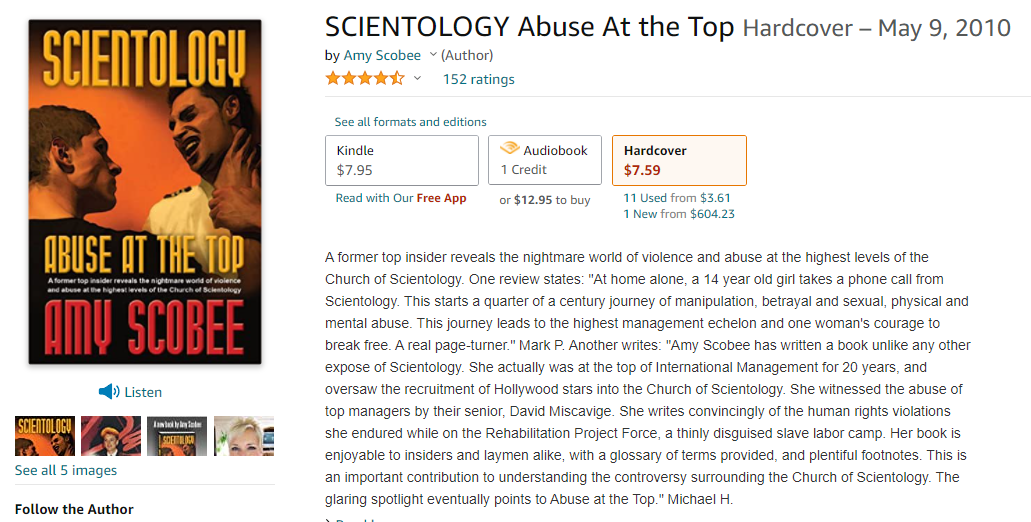
Task: Click the Audible logo icon on Audiobook
Action: [510, 149]
